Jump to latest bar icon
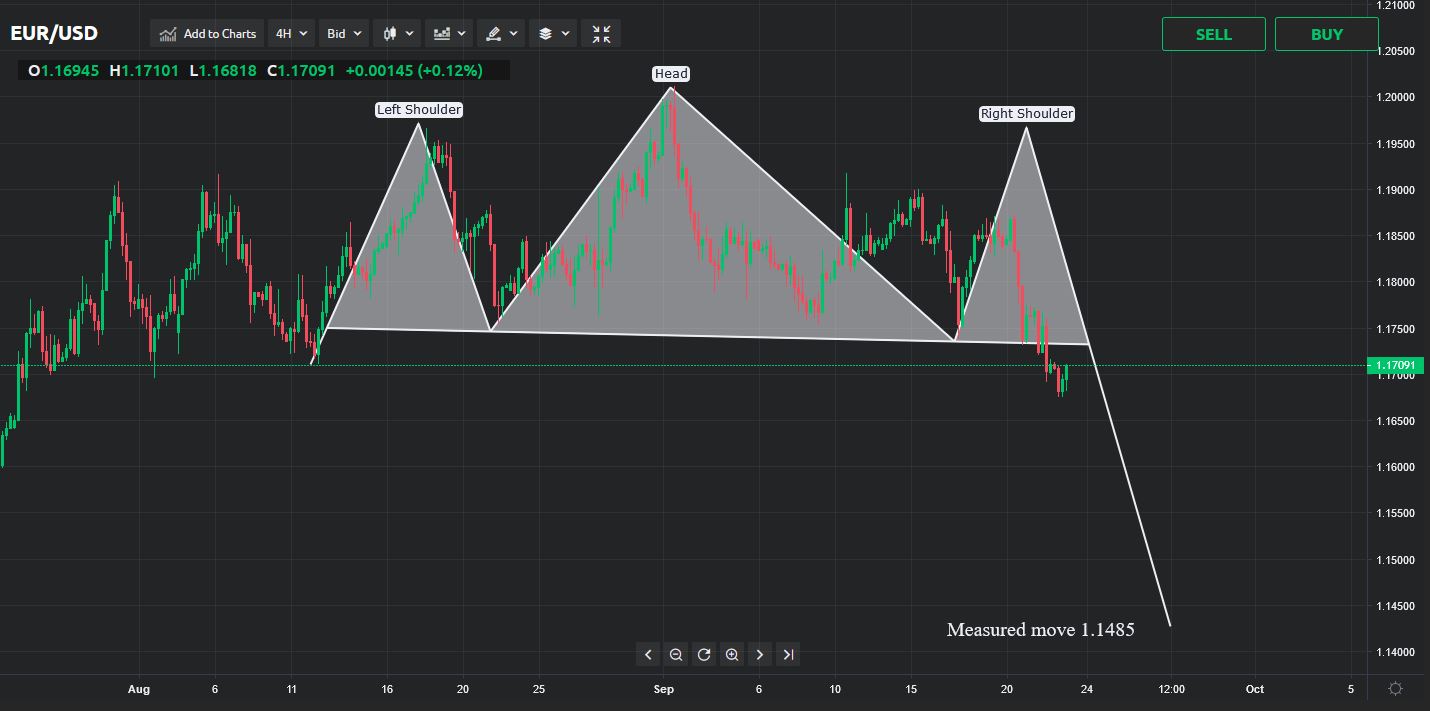The height and width of the screenshot is (711, 1430). 788,654
